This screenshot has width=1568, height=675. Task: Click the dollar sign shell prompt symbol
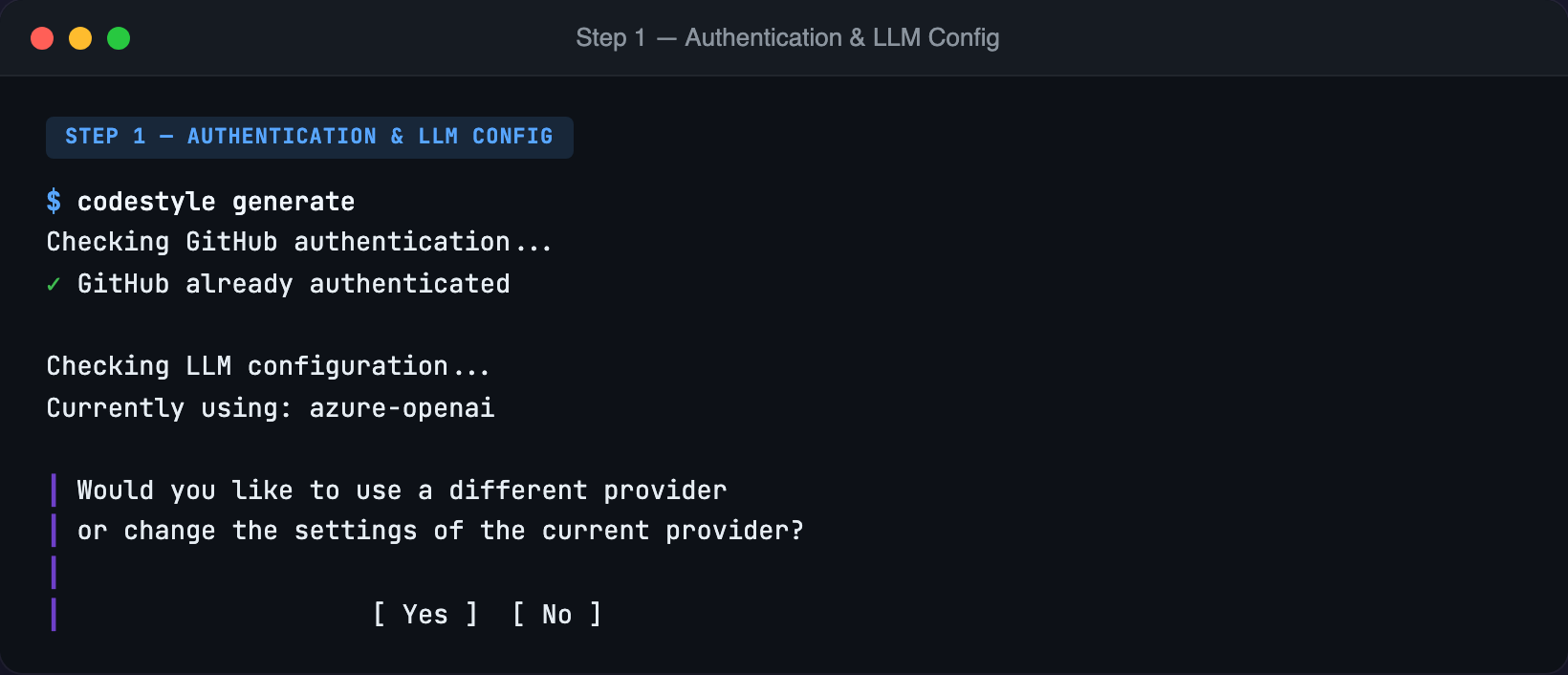[x=55, y=201]
